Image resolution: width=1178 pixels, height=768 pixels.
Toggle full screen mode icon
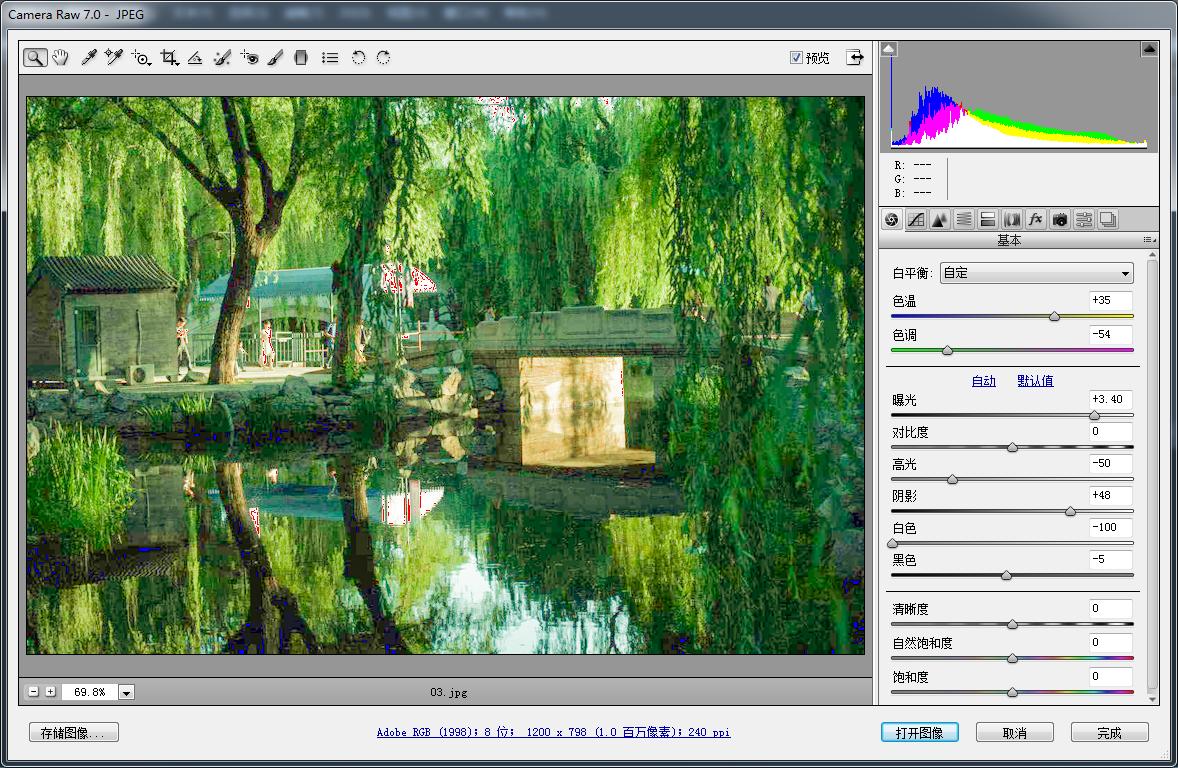coord(855,58)
